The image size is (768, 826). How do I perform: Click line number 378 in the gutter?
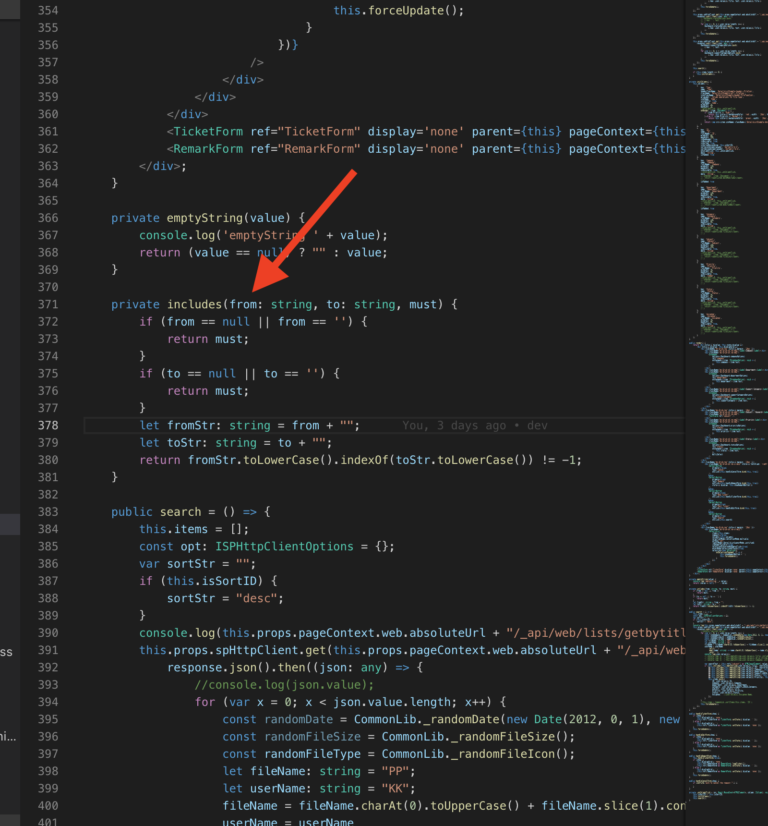point(48,426)
